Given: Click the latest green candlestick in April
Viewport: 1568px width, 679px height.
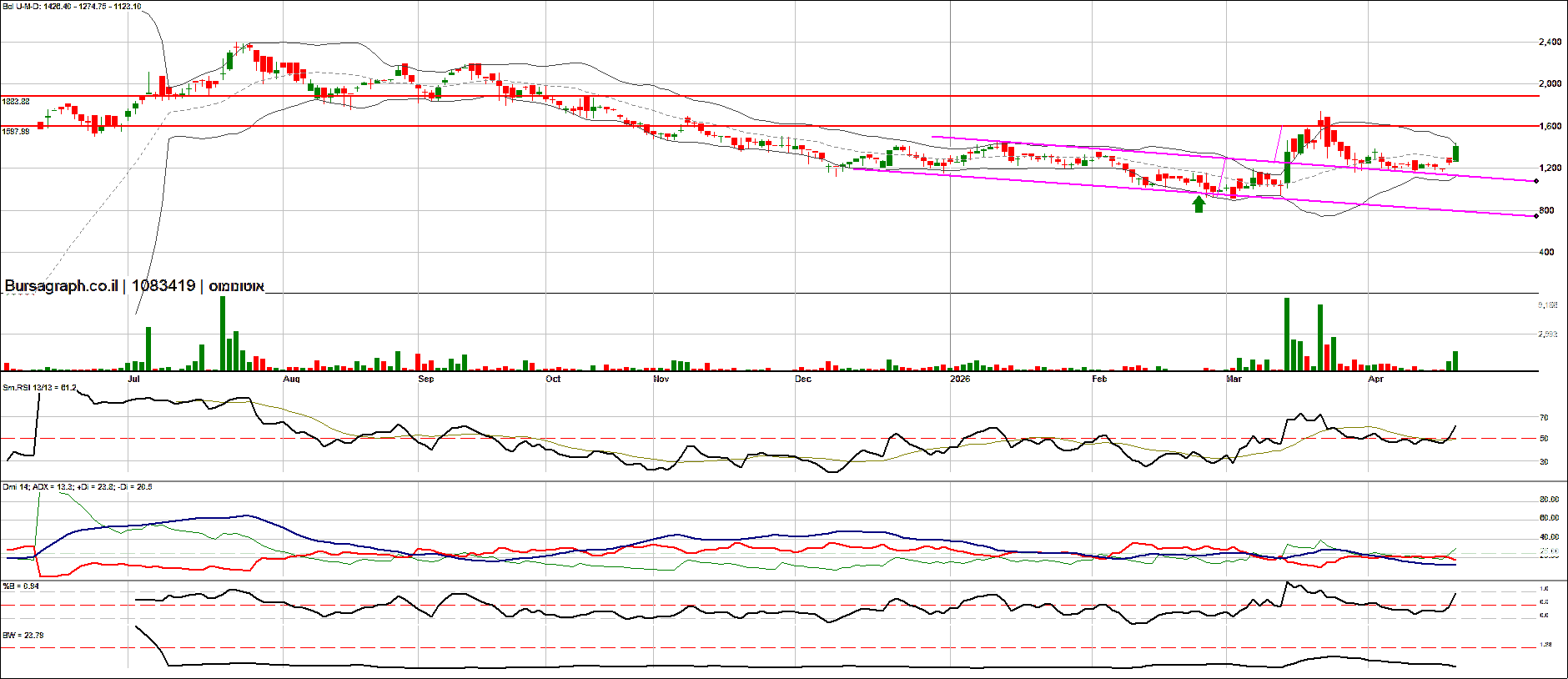Looking at the screenshot, I should [x=1455, y=153].
